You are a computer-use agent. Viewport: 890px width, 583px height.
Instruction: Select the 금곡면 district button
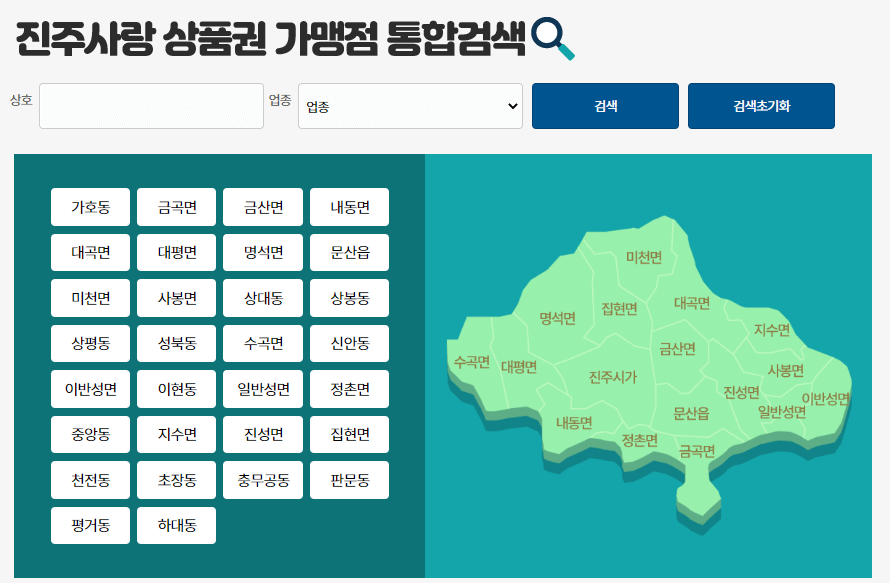coord(176,207)
